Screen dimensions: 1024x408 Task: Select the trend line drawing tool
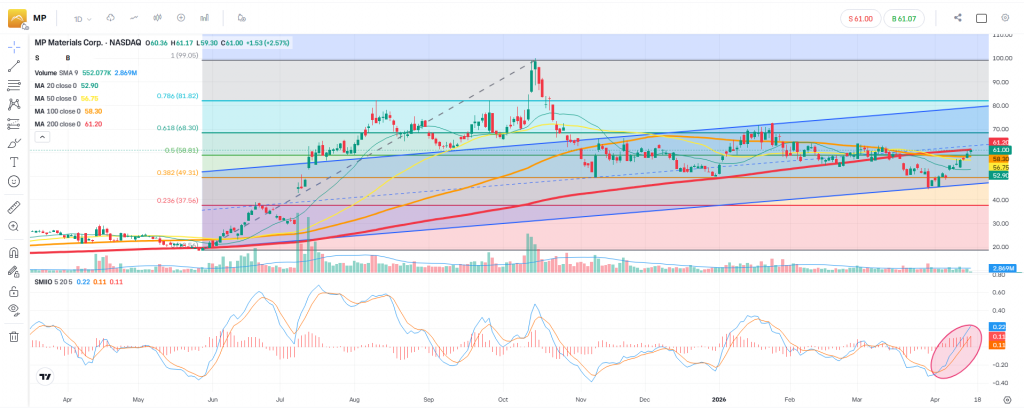tap(14, 66)
